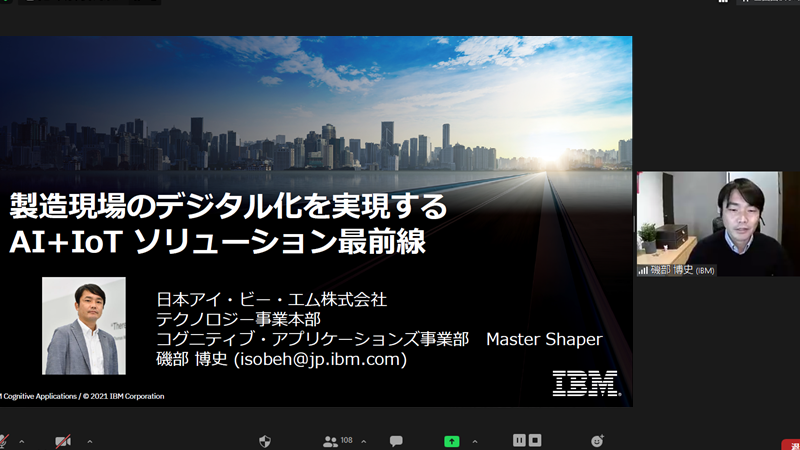
Task: Expand video settings arrow beside camera
Action: coord(90,441)
